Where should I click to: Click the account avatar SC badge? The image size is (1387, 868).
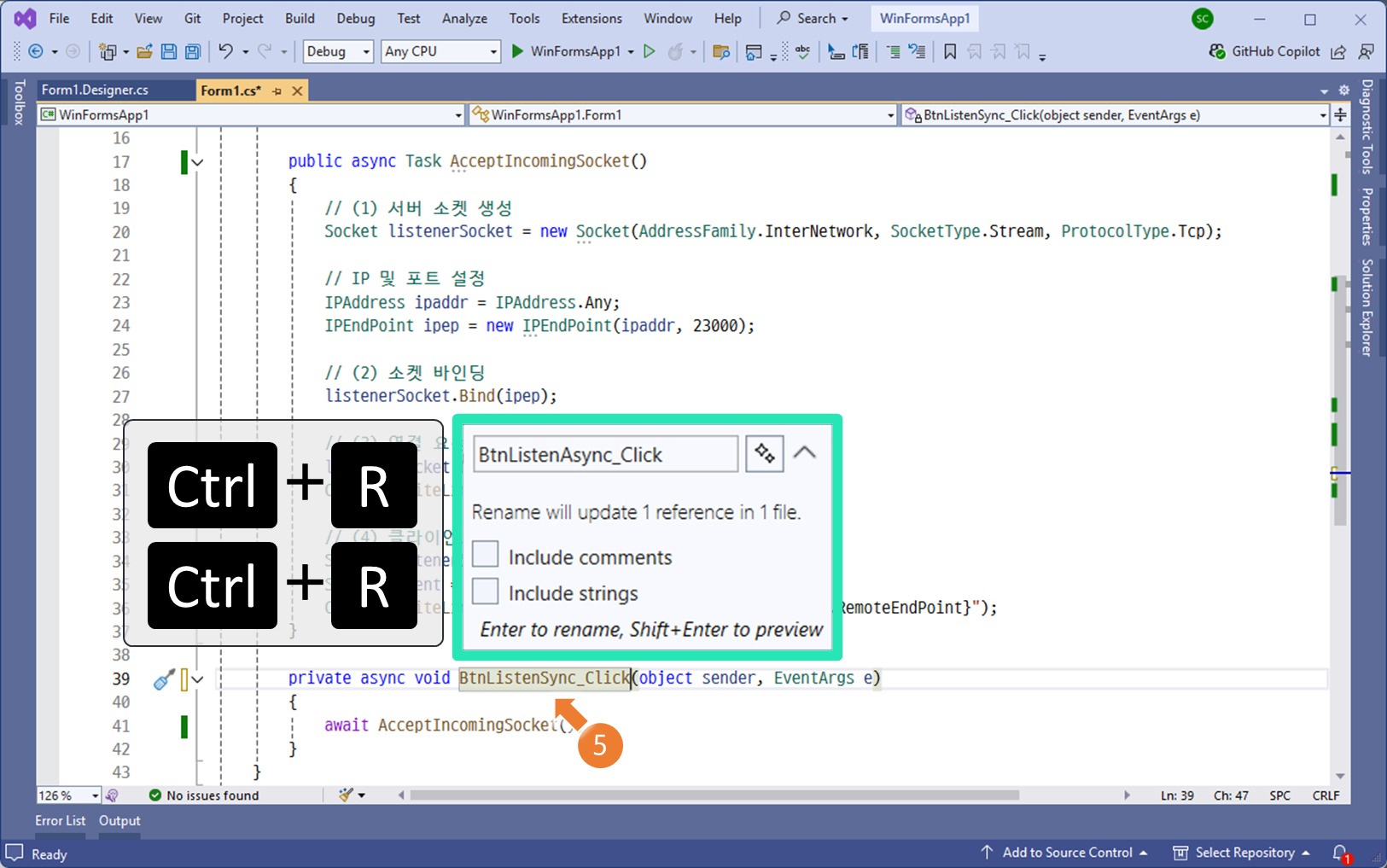[x=1203, y=18]
